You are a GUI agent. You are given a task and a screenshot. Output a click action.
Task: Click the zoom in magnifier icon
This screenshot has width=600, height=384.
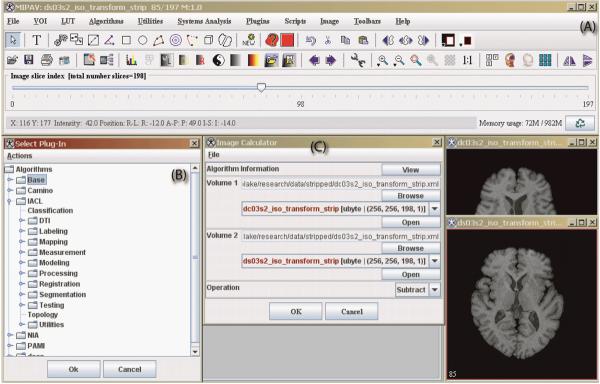[x=382, y=60]
